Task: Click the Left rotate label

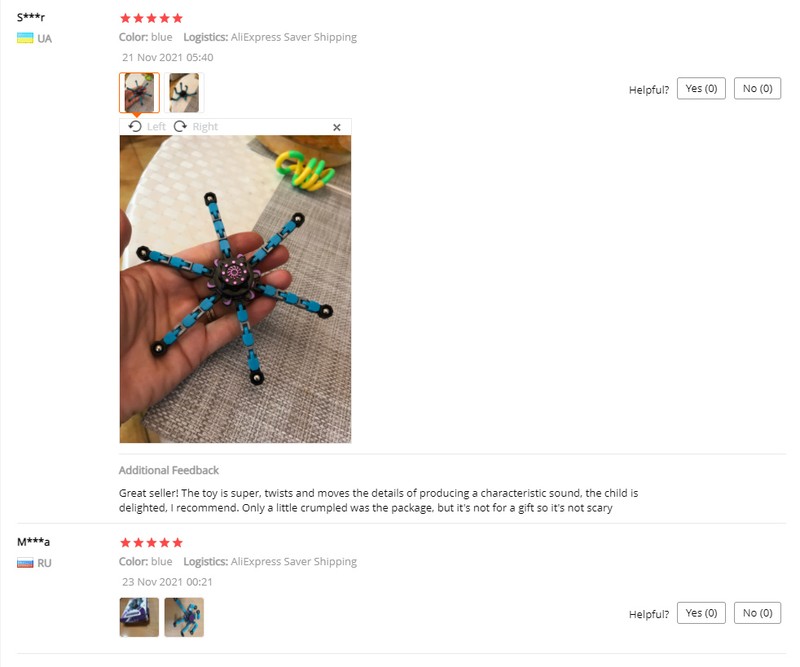Action: pos(156,127)
